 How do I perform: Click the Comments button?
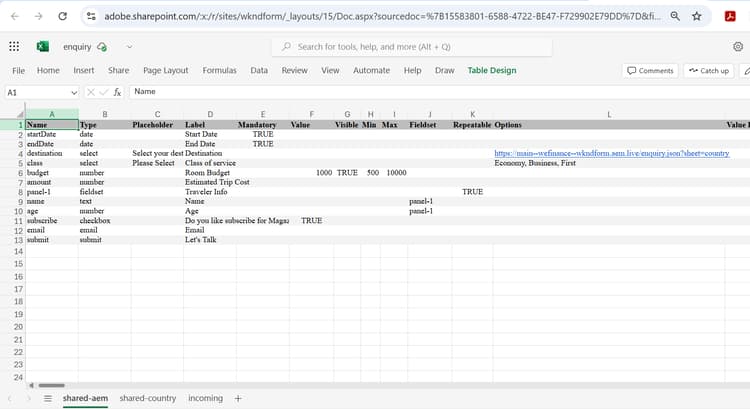coord(650,70)
